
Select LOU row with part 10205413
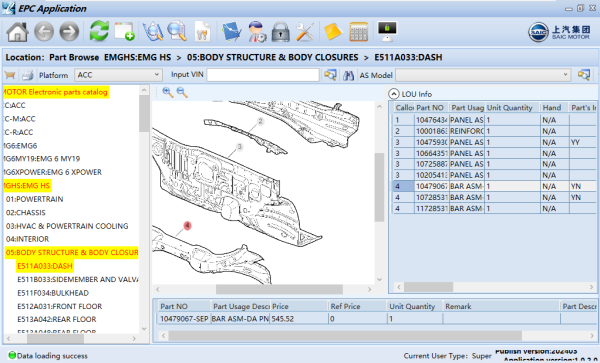pyautogui.click(x=495, y=175)
